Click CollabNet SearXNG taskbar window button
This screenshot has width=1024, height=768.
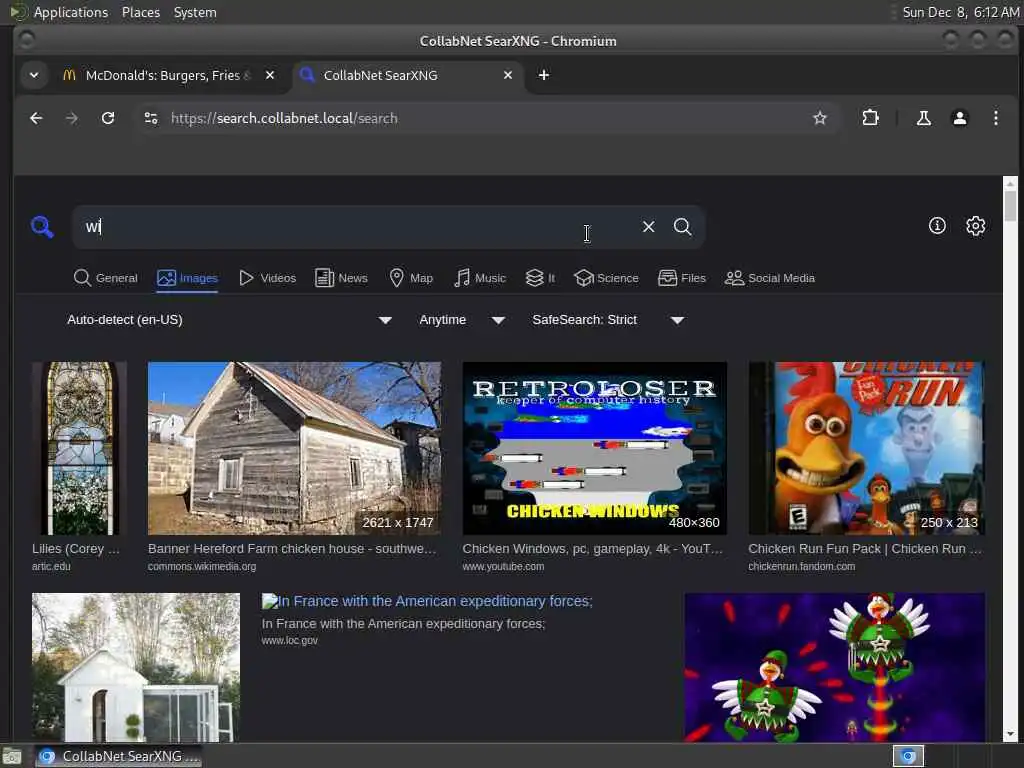click(x=118, y=756)
